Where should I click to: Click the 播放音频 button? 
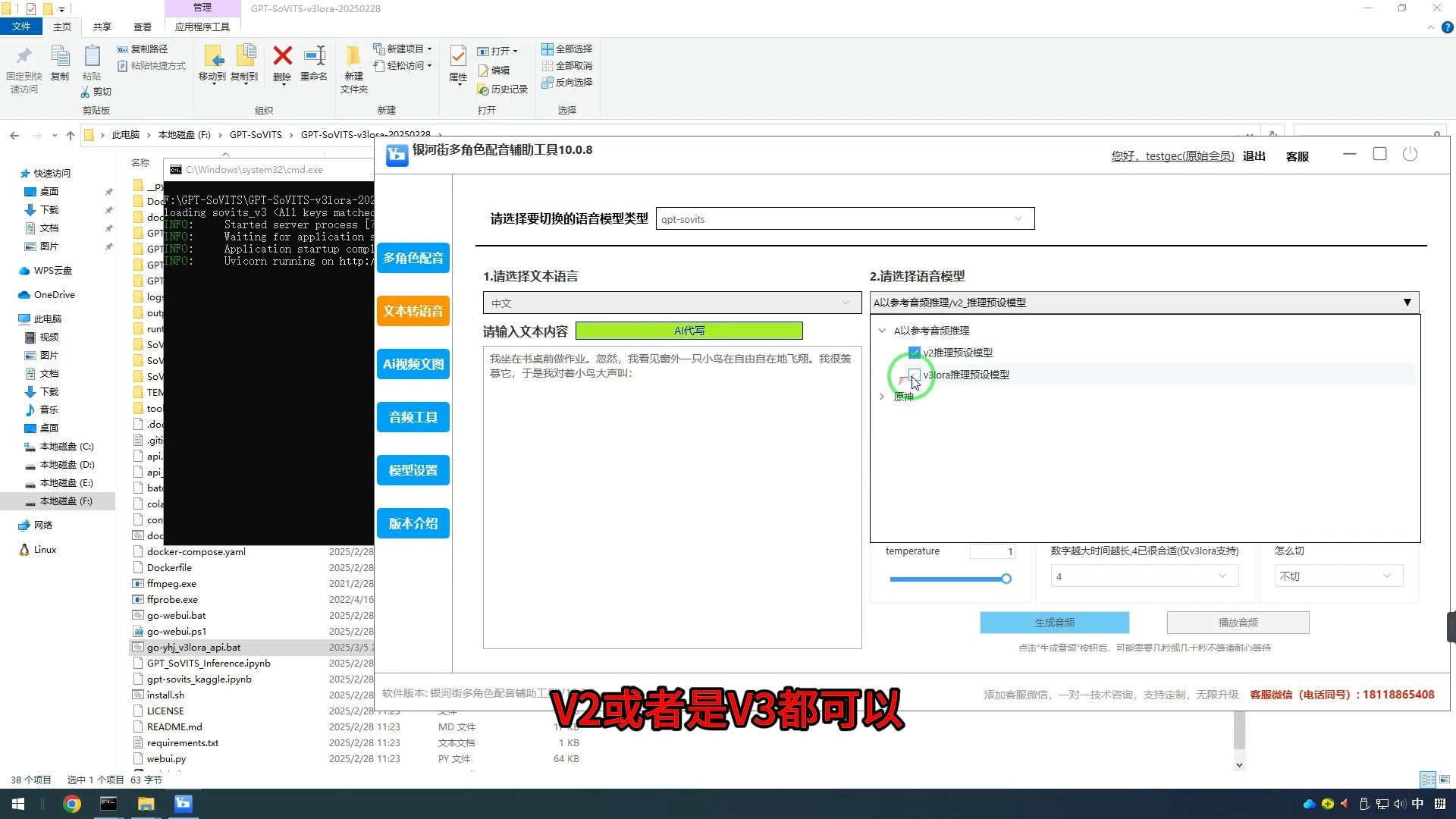point(1238,623)
